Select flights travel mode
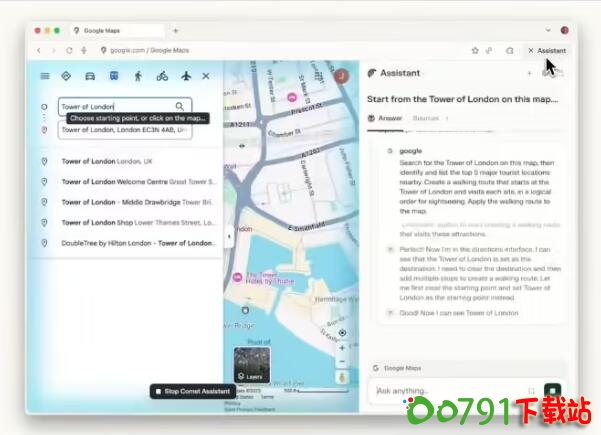Screen dimensions: 601x435 (x=186, y=76)
